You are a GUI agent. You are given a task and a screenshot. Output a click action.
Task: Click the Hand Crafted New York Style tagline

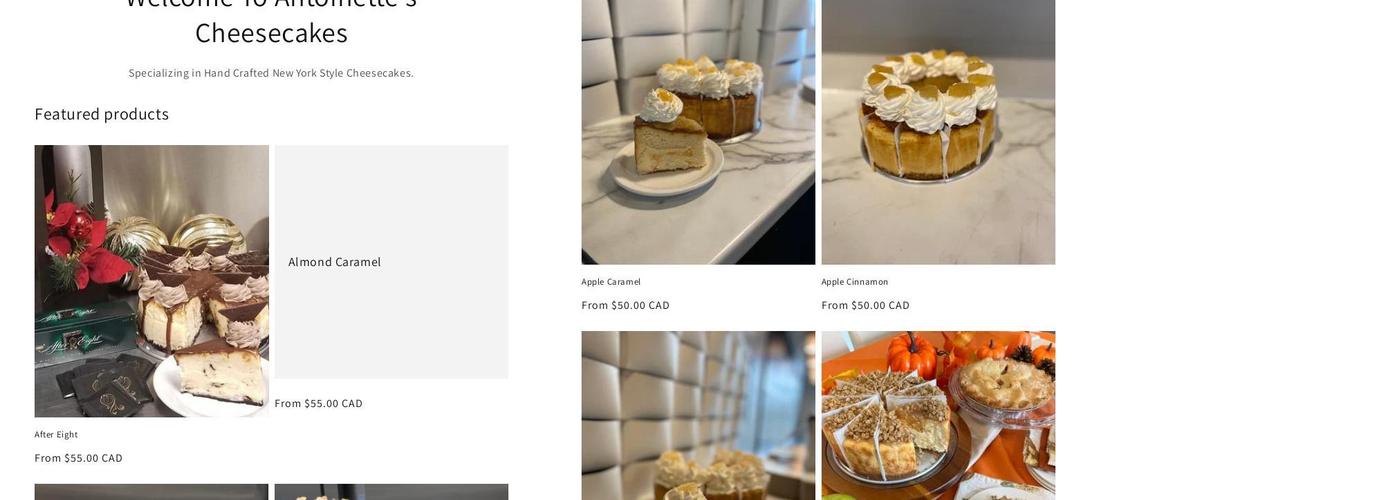point(271,73)
